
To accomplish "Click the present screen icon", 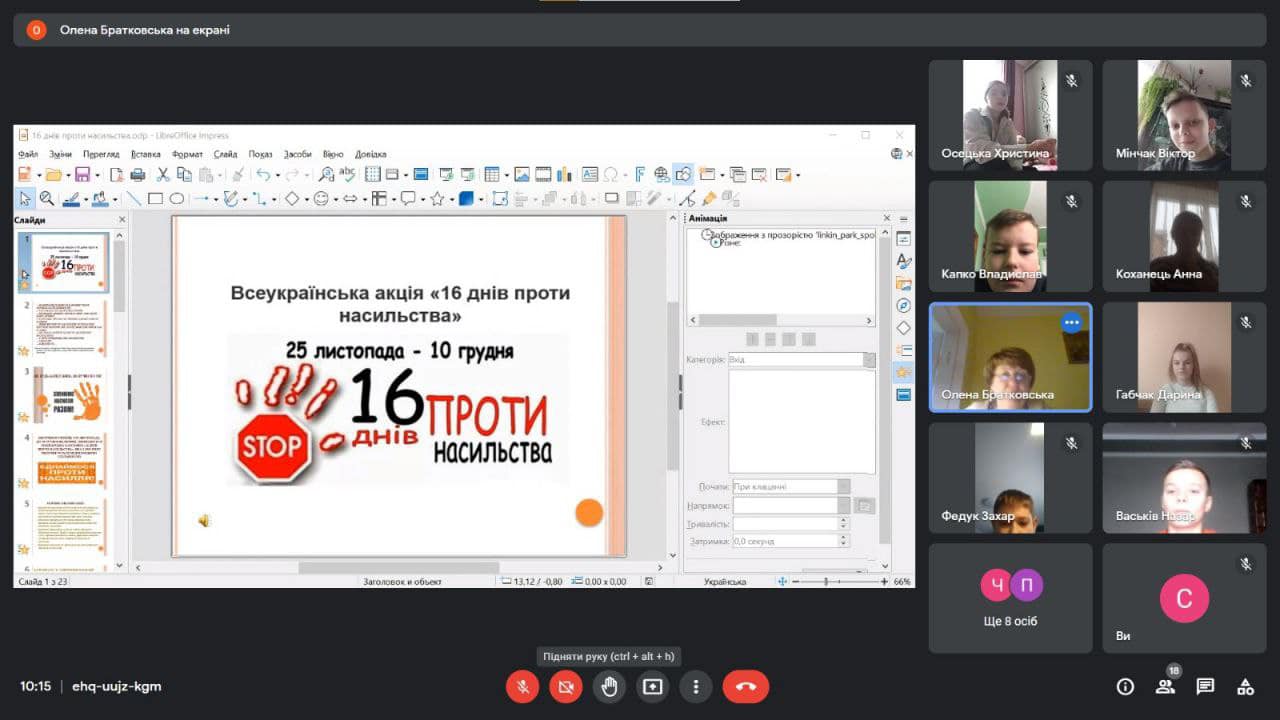I will pos(652,686).
